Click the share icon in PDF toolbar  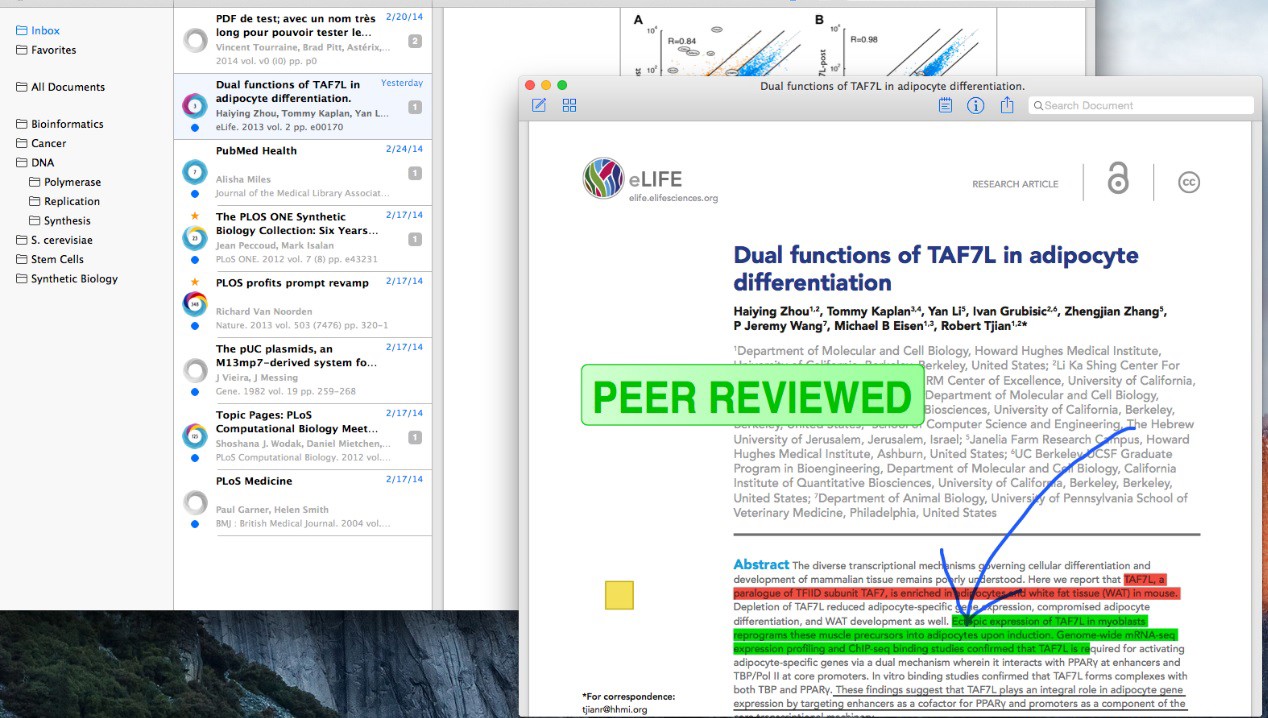pyautogui.click(x=1007, y=105)
